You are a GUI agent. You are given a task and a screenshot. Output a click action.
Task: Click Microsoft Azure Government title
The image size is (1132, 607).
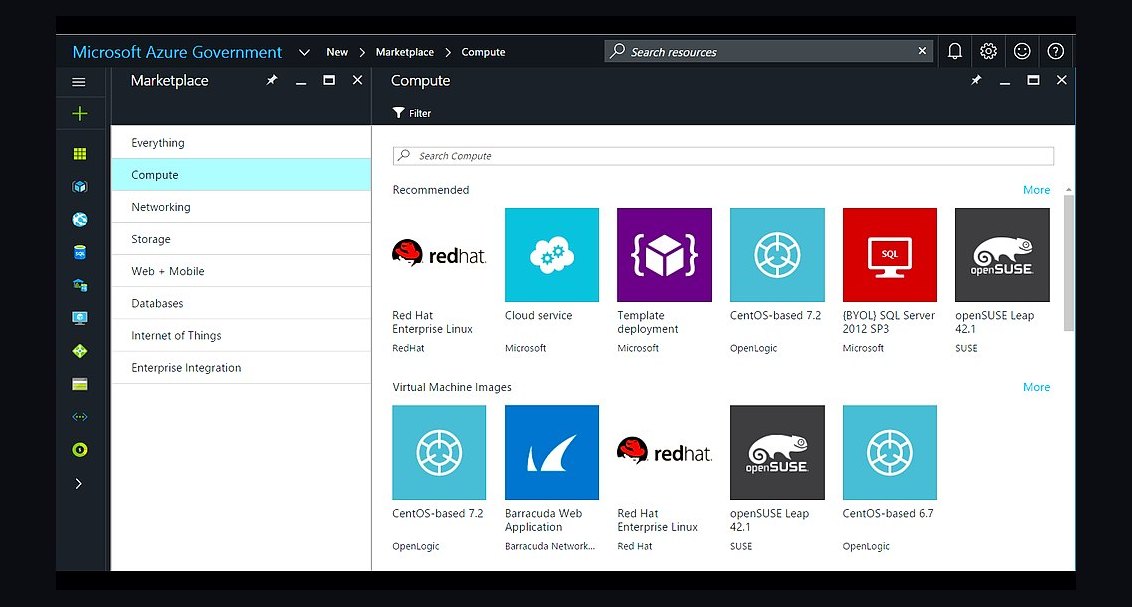click(177, 52)
